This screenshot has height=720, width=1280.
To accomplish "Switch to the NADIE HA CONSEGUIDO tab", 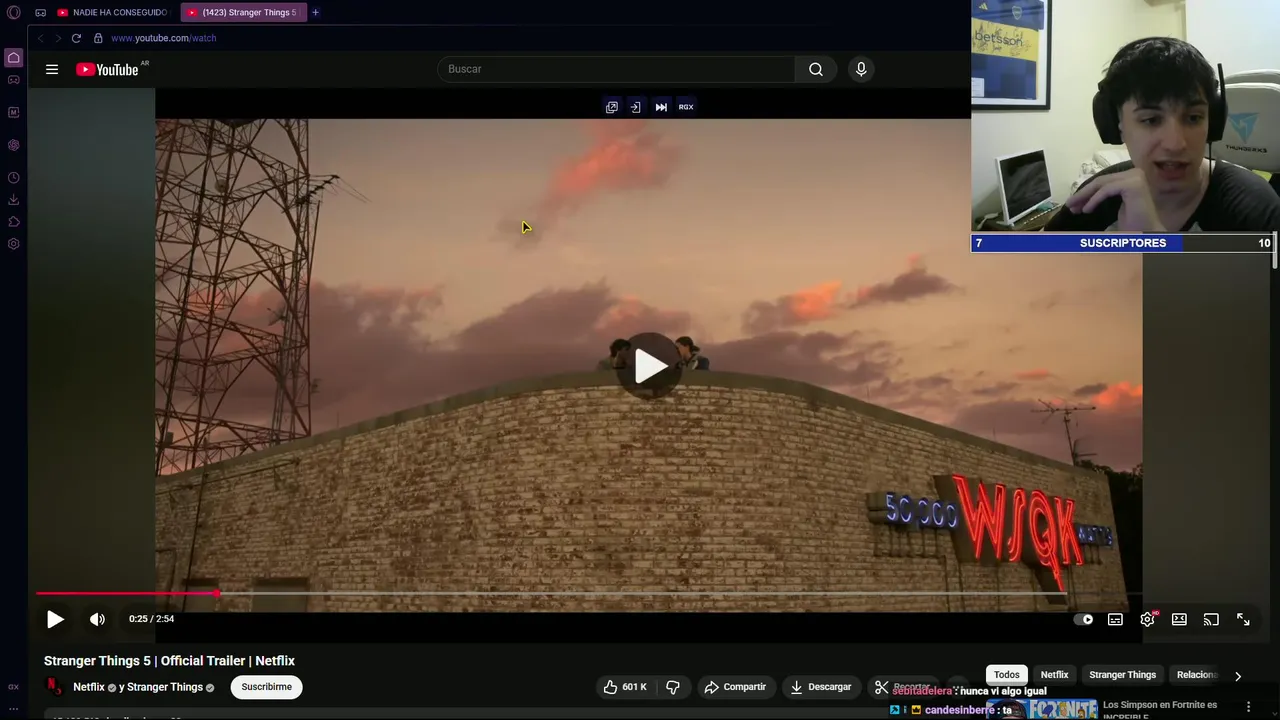I will tap(113, 12).
